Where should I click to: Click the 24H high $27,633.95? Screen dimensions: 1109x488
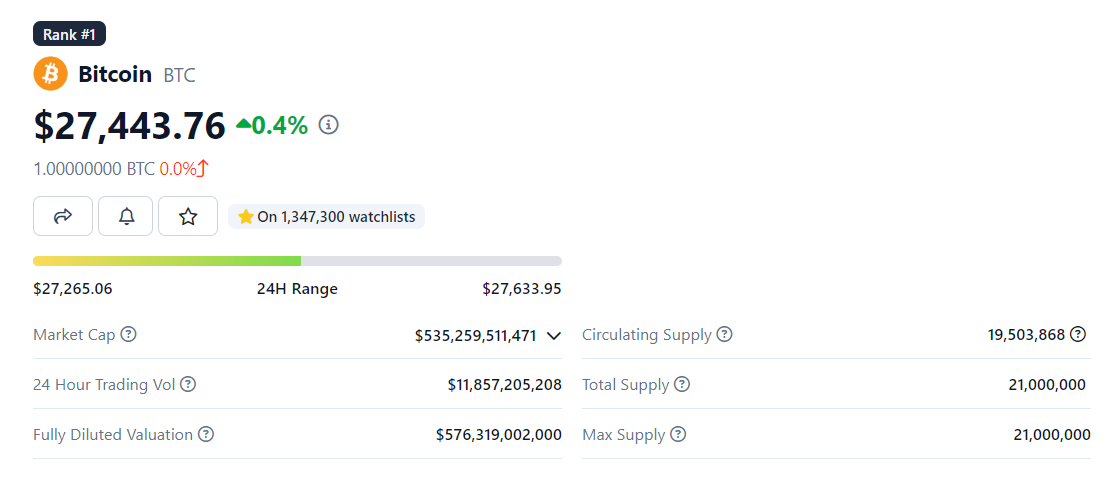[x=522, y=289]
